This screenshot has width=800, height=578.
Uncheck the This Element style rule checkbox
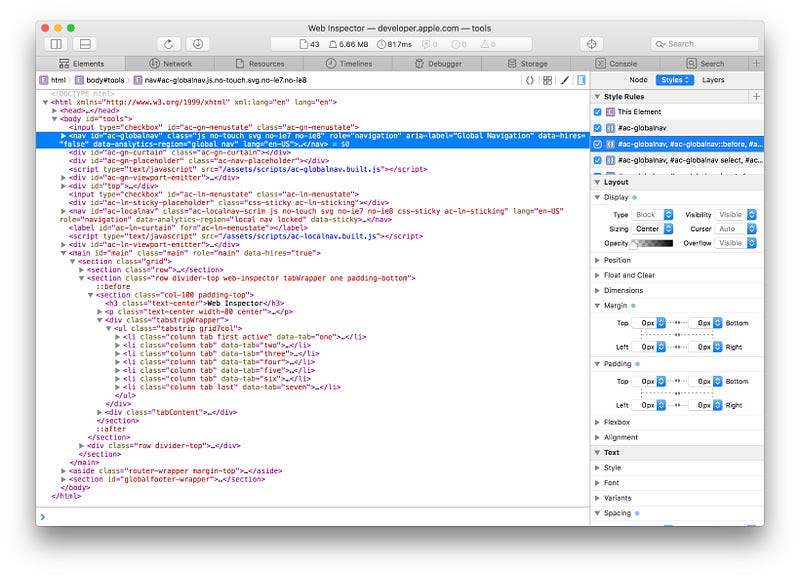click(x=598, y=112)
